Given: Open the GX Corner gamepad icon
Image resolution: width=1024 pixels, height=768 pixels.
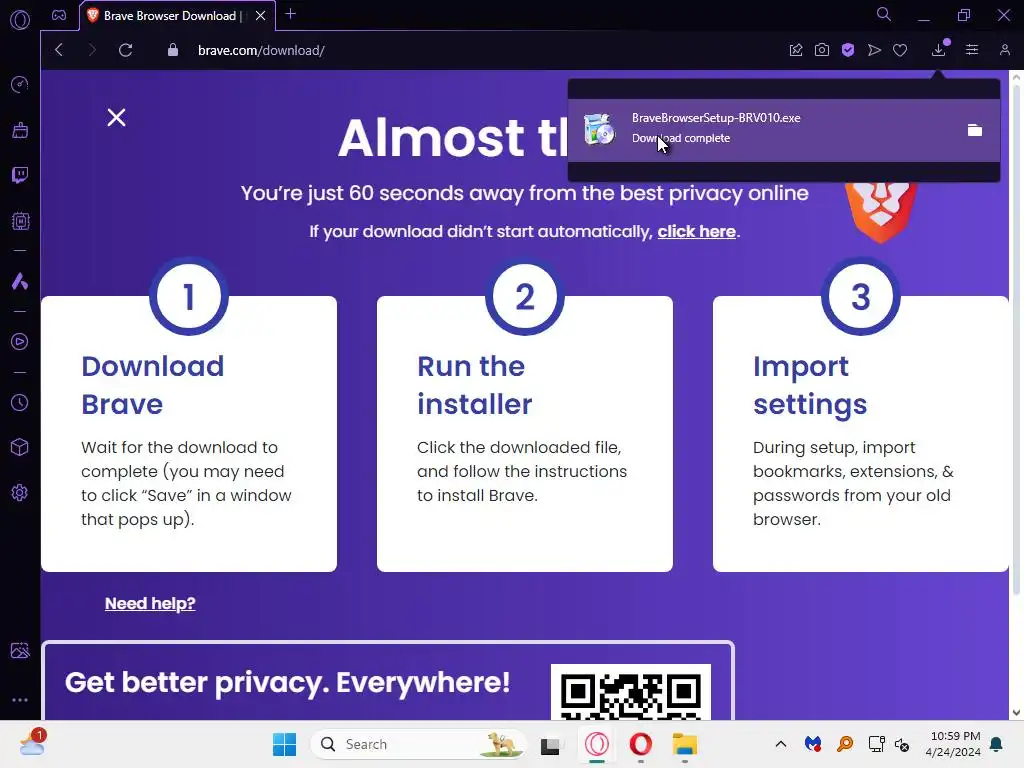Looking at the screenshot, I should coord(59,15).
